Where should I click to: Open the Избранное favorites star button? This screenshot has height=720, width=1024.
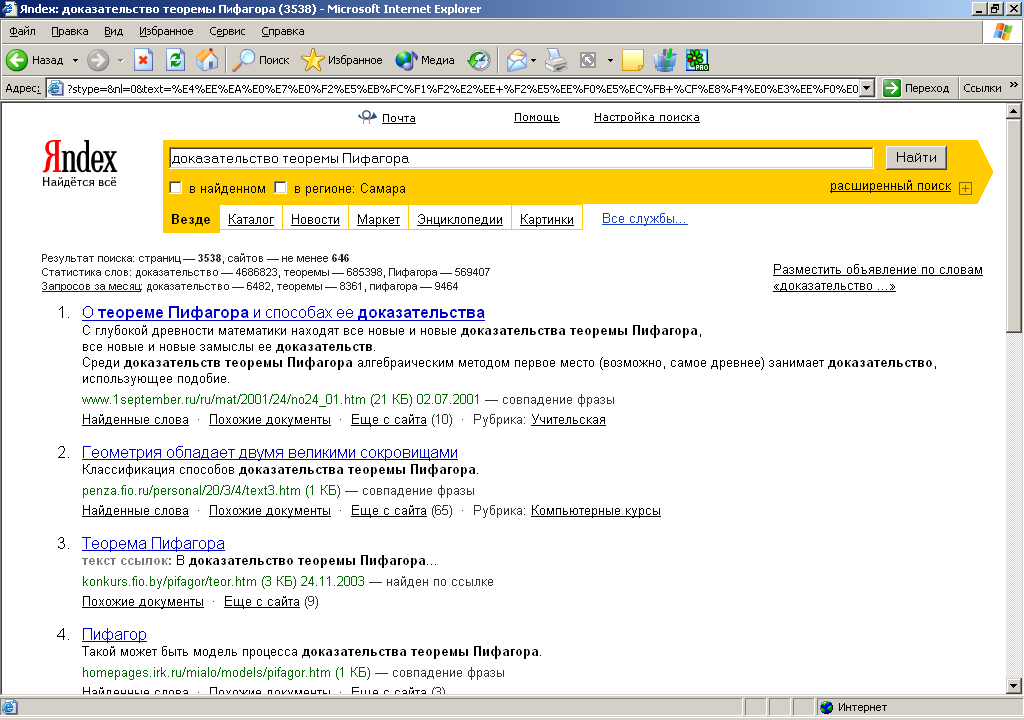(342, 60)
